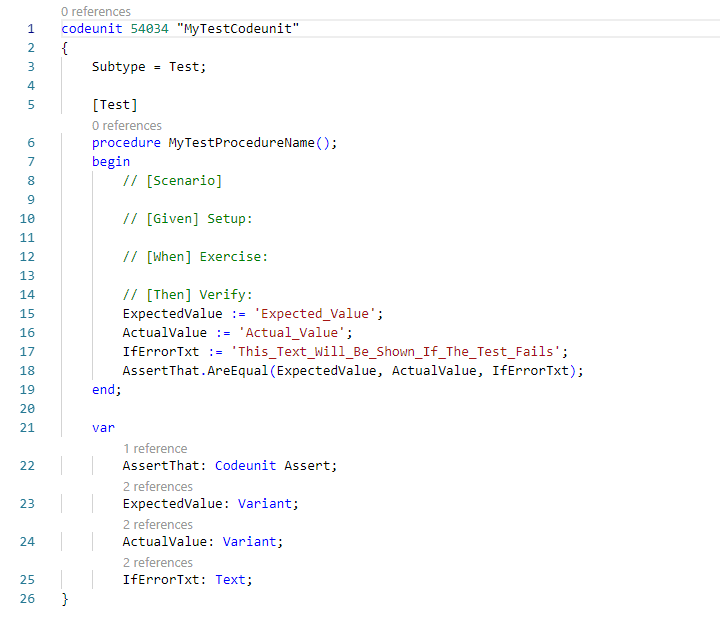The height and width of the screenshot is (632, 720).
Task: Click the Codeunit type keyword on line 22
Action: 245,466
